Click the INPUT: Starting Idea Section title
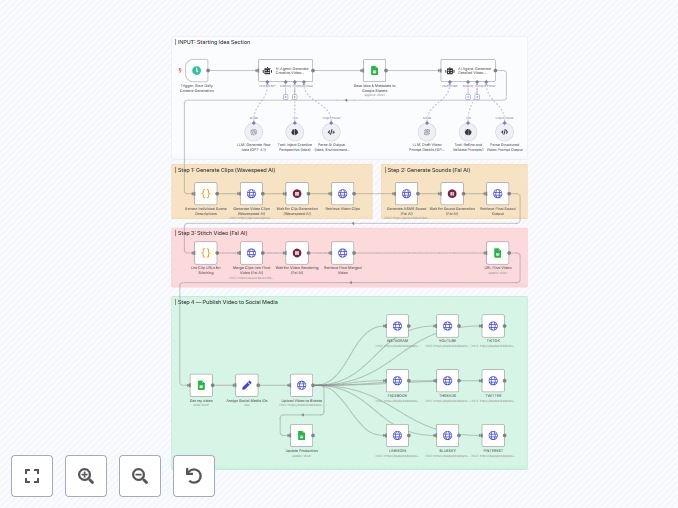Screen dimensions: 678x508 214,42
